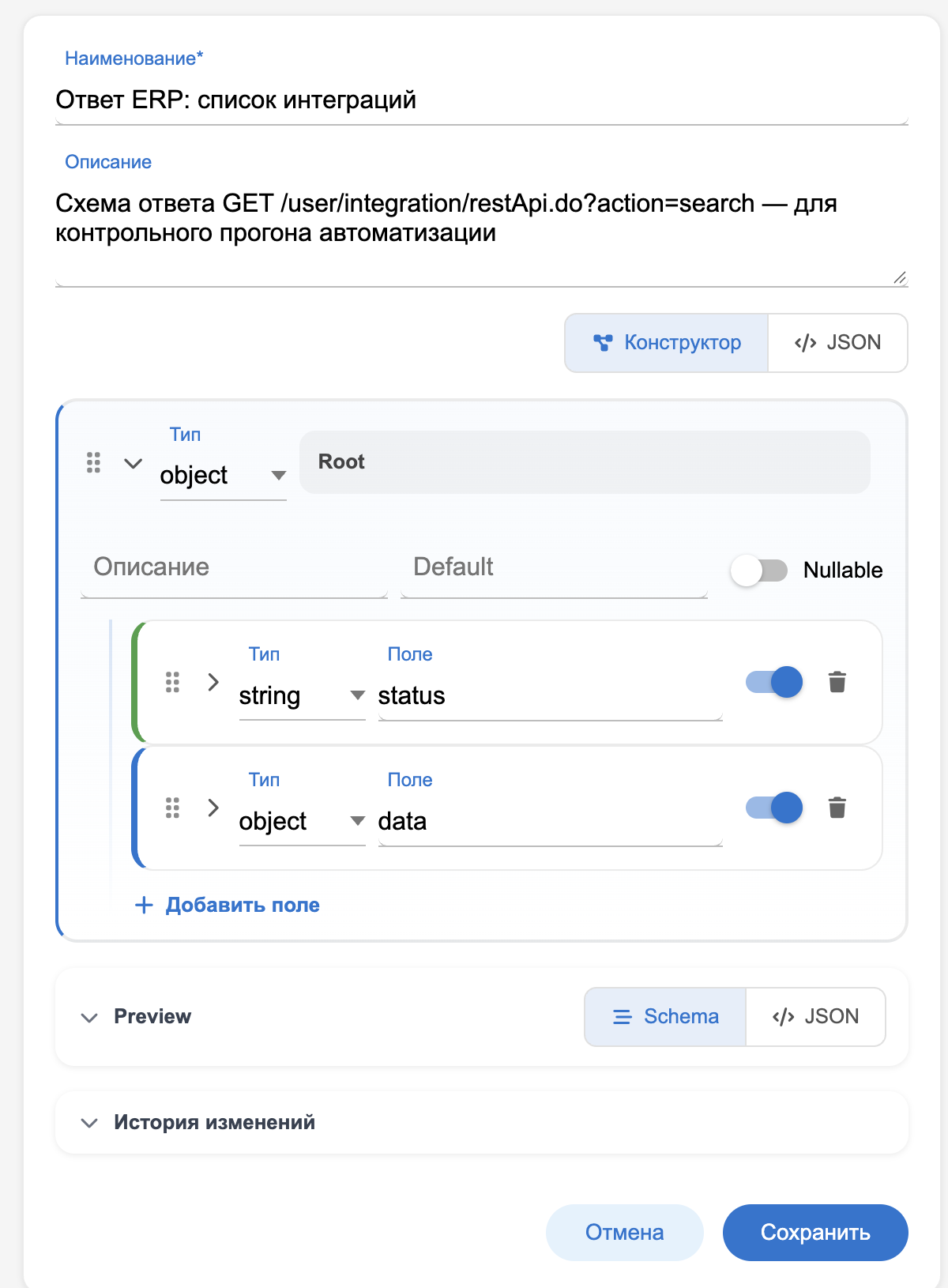Image resolution: width=948 pixels, height=1288 pixels.
Task: Edit the field name data
Action: (x=551, y=821)
